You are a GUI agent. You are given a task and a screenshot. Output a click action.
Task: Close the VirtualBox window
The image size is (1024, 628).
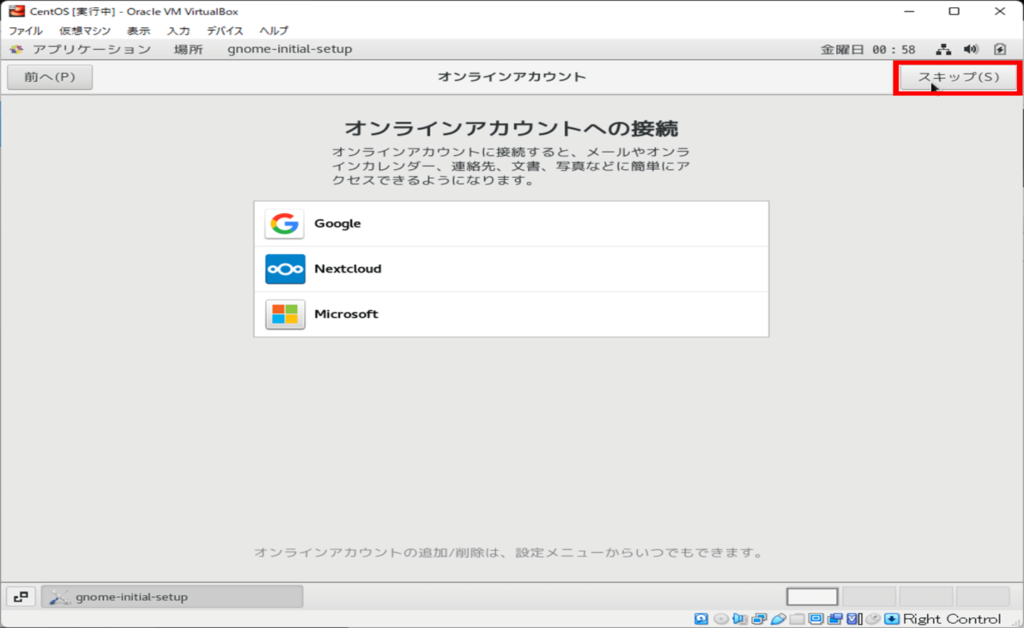tap(1000, 11)
